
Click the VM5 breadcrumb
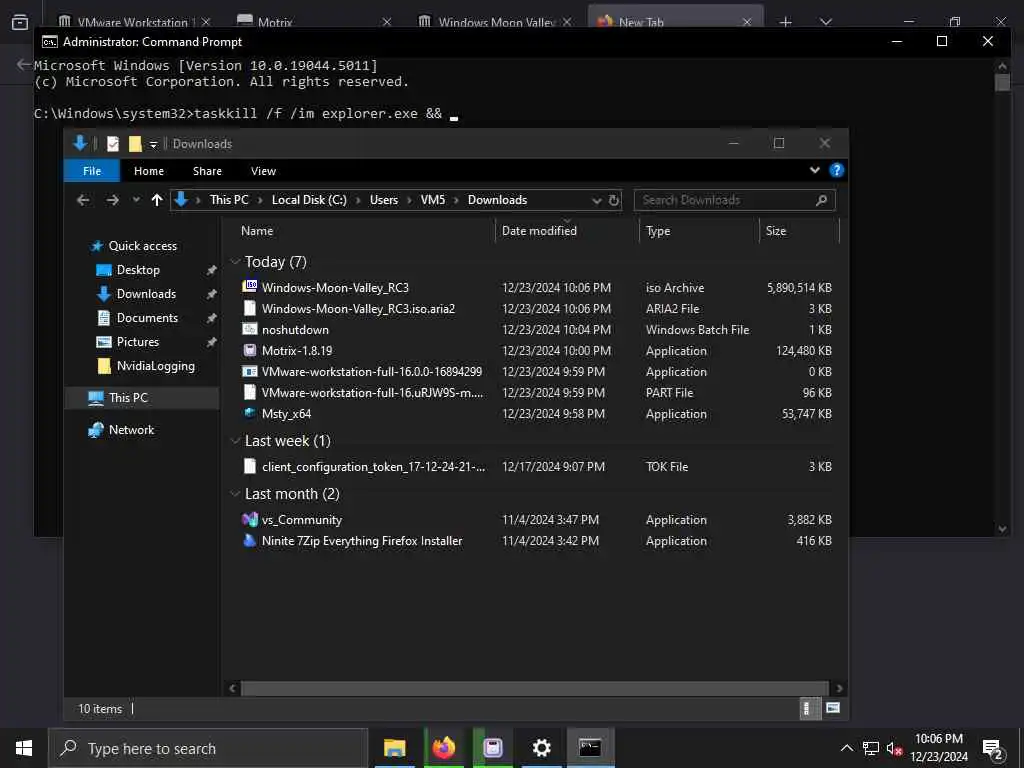point(432,200)
